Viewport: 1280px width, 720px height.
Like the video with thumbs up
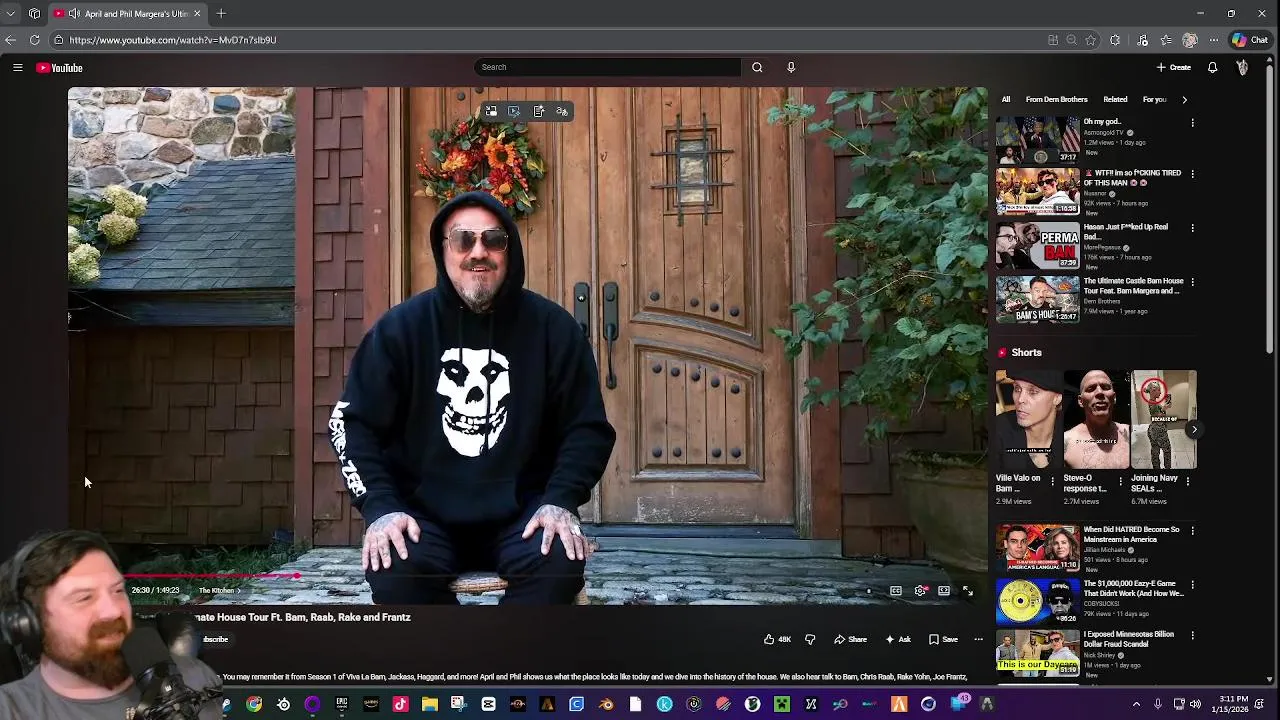click(x=777, y=639)
